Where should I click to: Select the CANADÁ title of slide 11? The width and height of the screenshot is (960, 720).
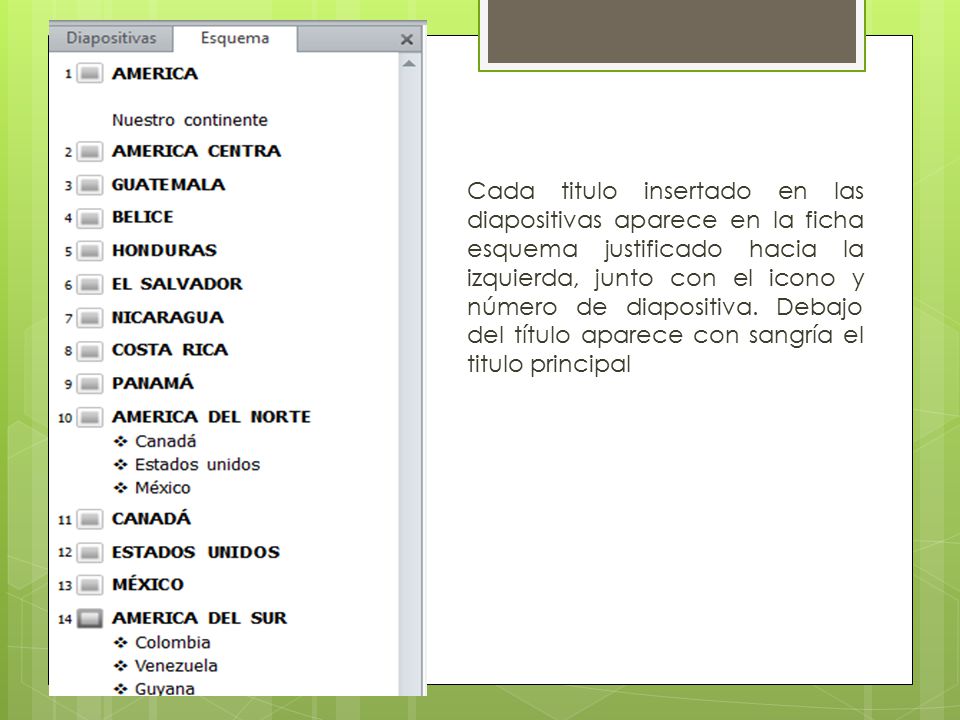click(151, 518)
